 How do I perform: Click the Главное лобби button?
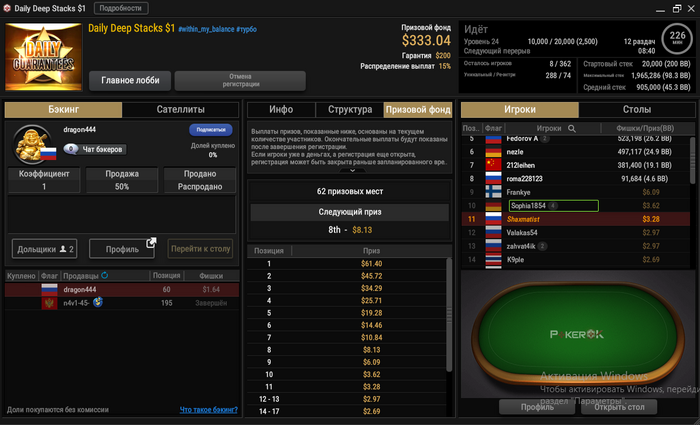tap(130, 80)
